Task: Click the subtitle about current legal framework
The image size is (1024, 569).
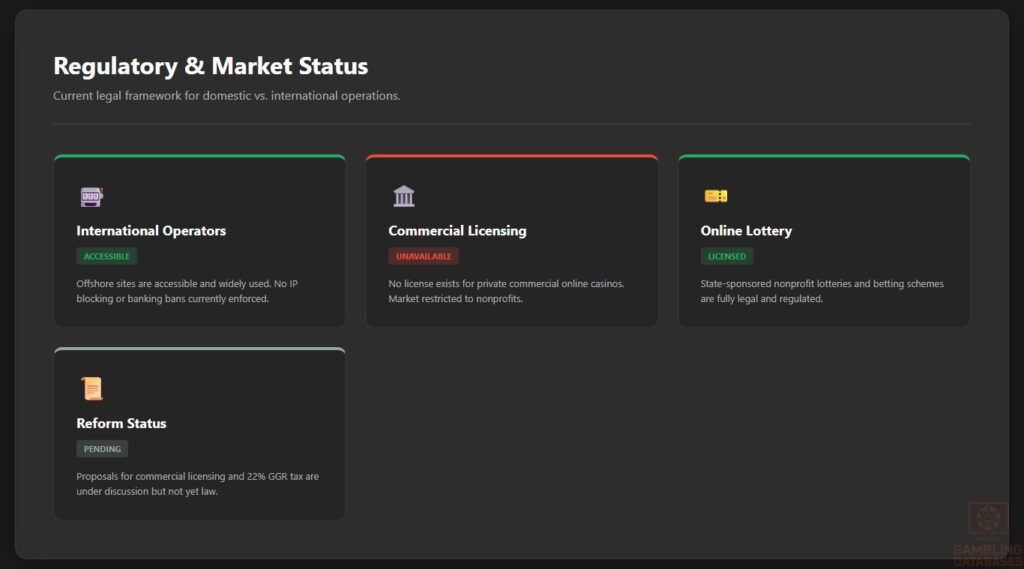Action: pyautogui.click(x=227, y=95)
